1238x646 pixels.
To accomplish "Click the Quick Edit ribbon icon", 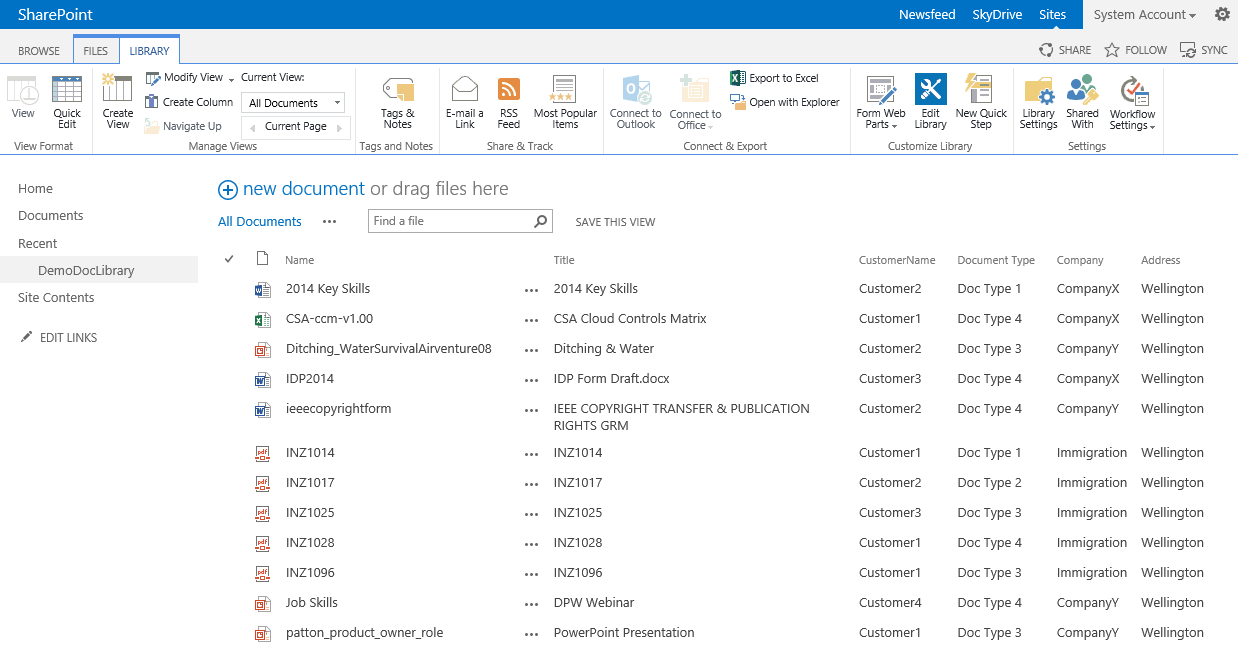I will [x=67, y=102].
